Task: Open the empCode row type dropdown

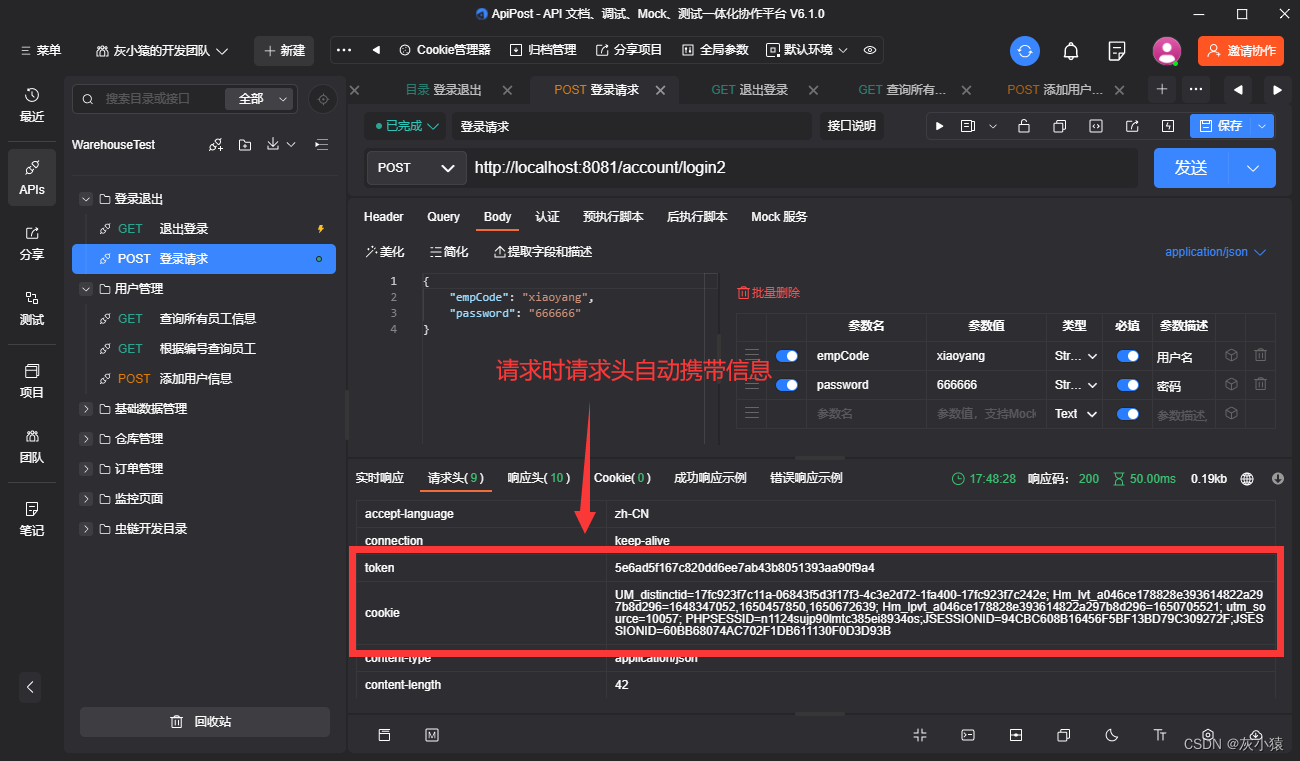Action: point(1076,356)
